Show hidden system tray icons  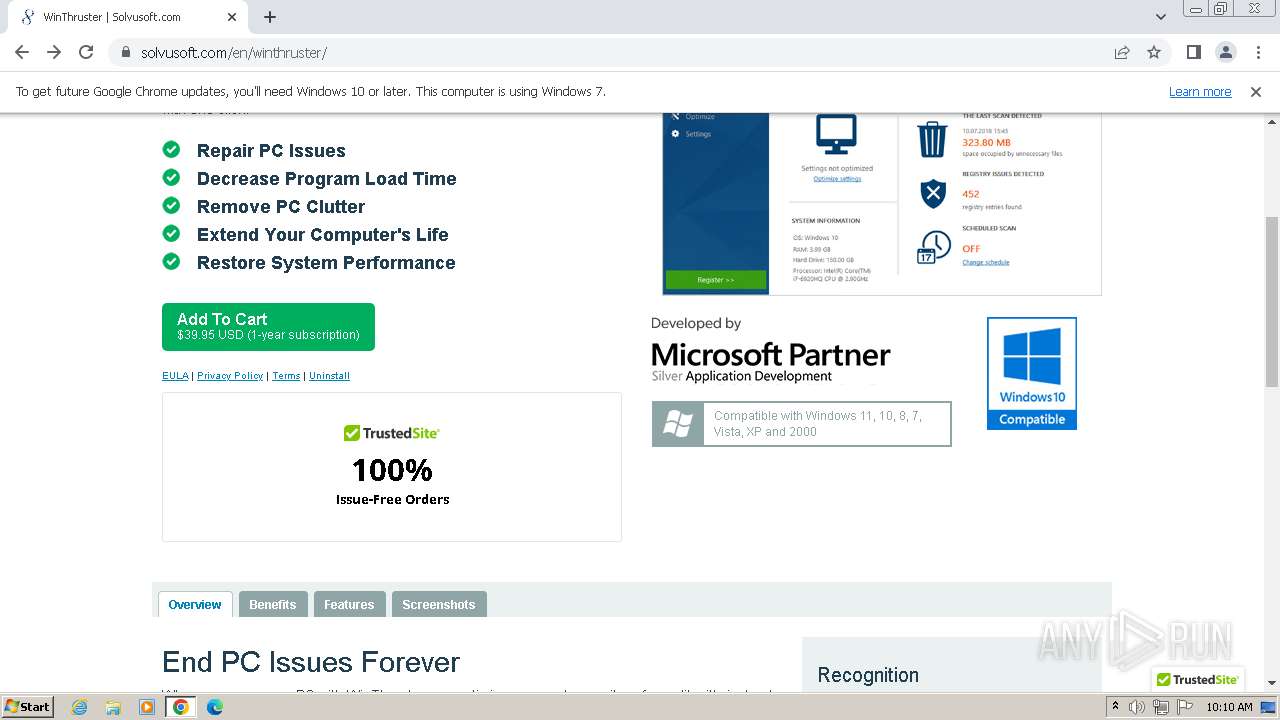coord(1116,707)
